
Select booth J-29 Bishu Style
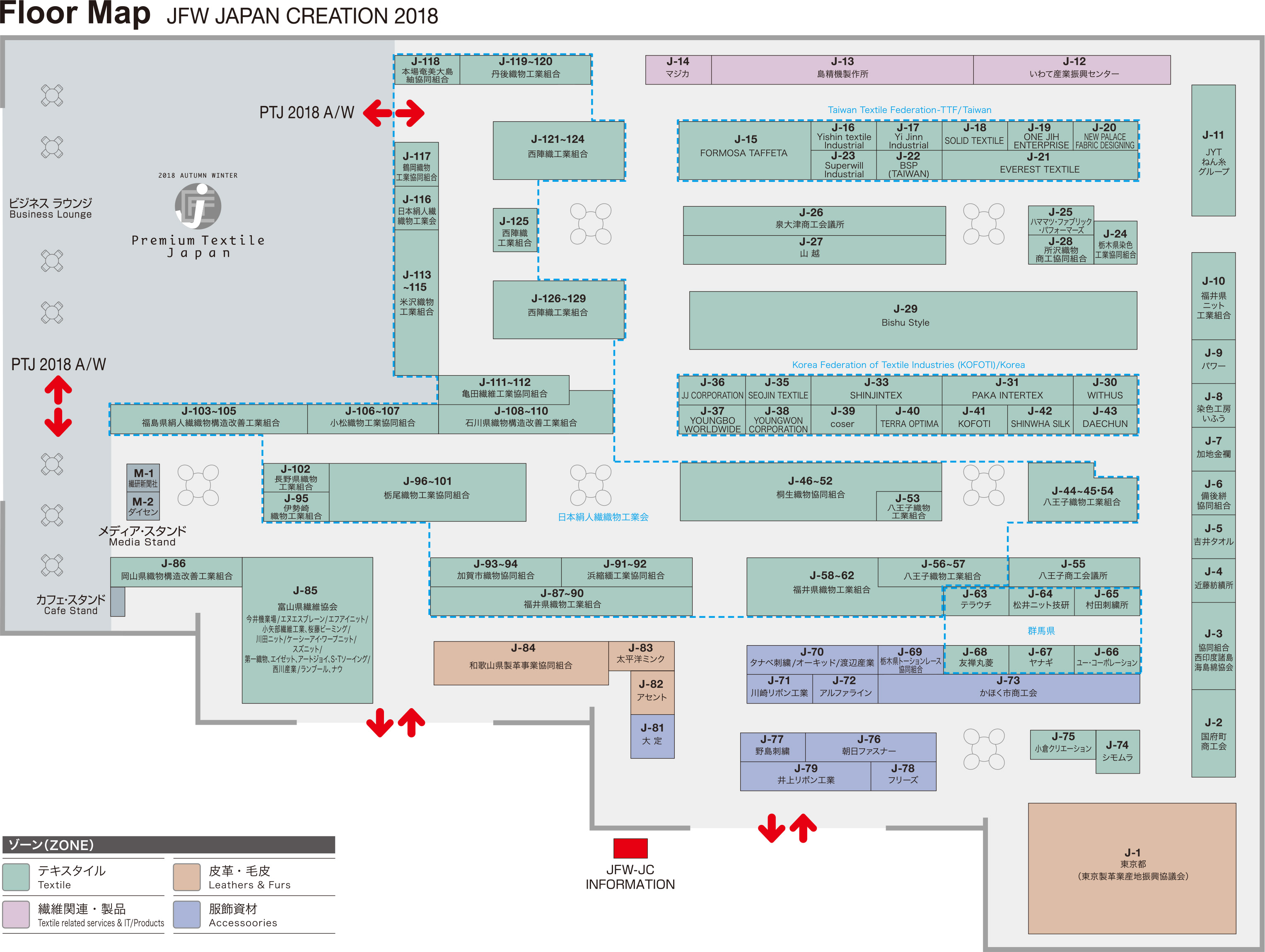[x=913, y=321]
